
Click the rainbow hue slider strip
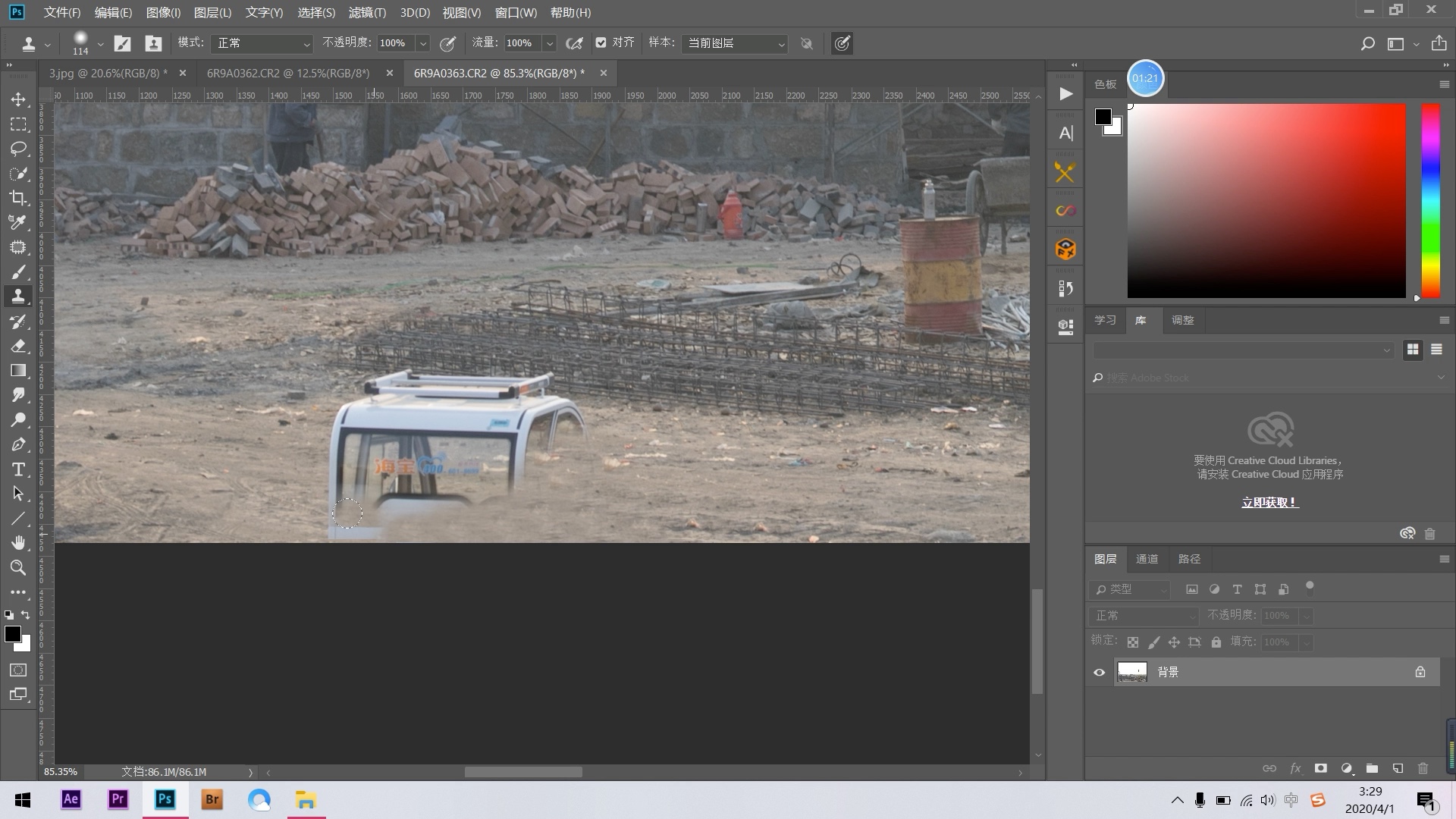pos(1430,201)
